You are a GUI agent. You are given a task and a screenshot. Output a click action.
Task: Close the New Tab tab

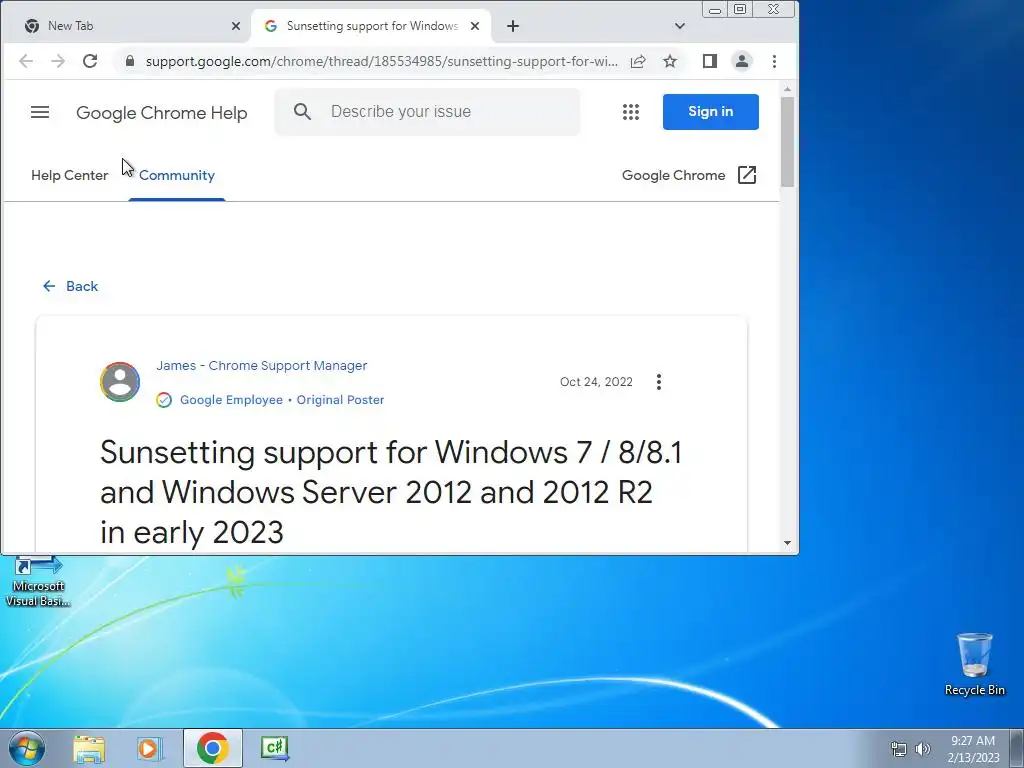click(236, 26)
